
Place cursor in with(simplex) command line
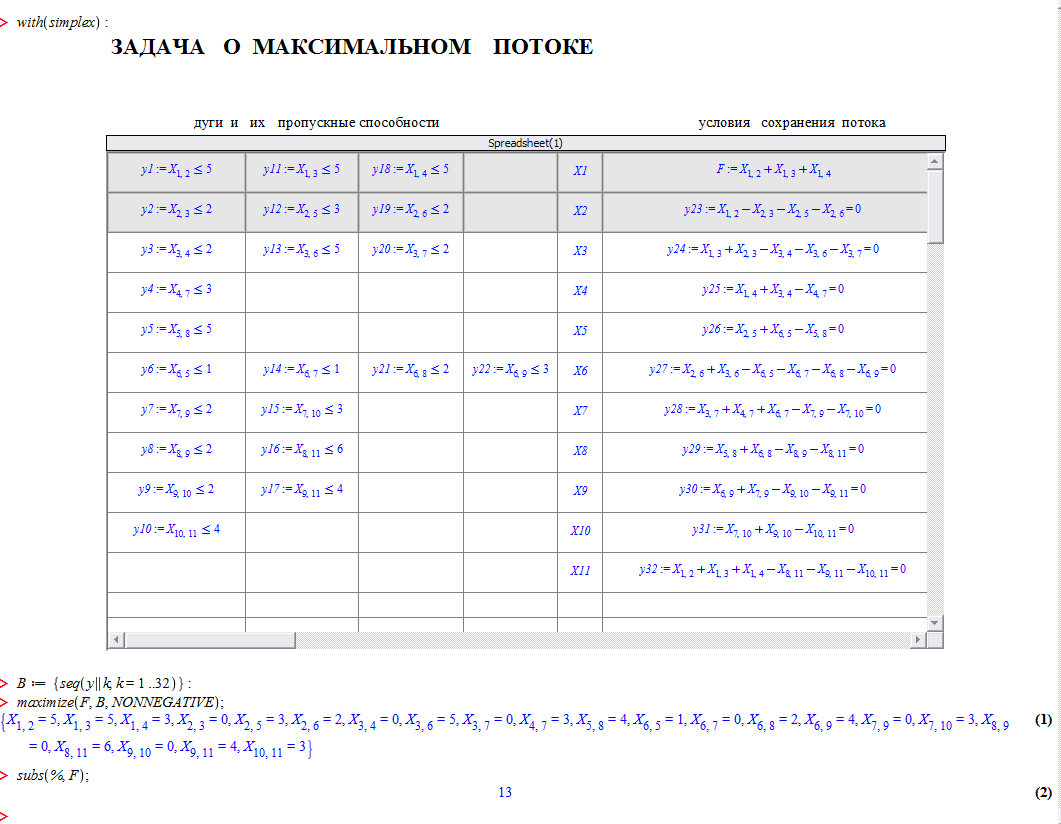point(62,22)
